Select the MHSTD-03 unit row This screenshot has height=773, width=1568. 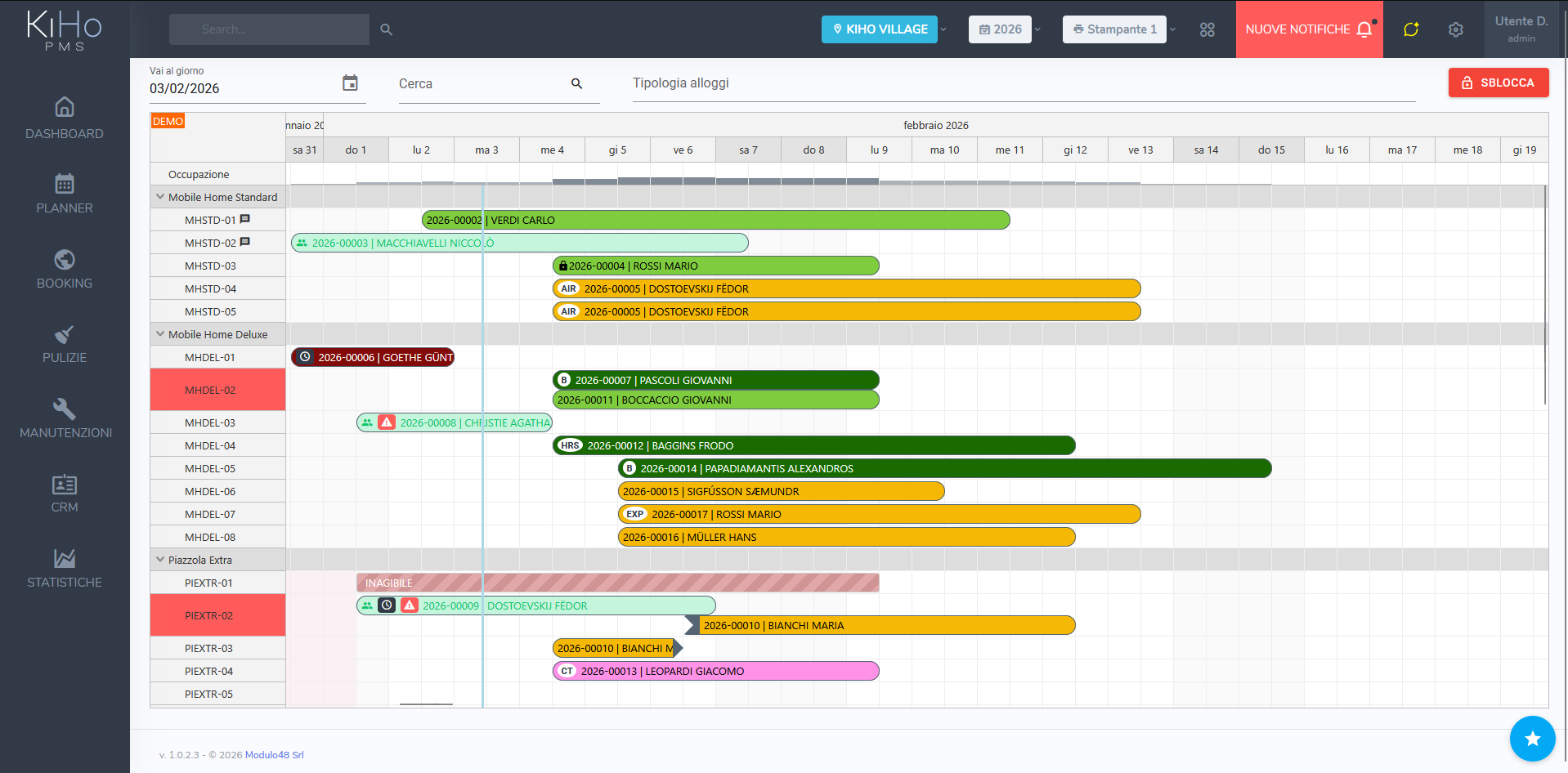[x=217, y=266]
